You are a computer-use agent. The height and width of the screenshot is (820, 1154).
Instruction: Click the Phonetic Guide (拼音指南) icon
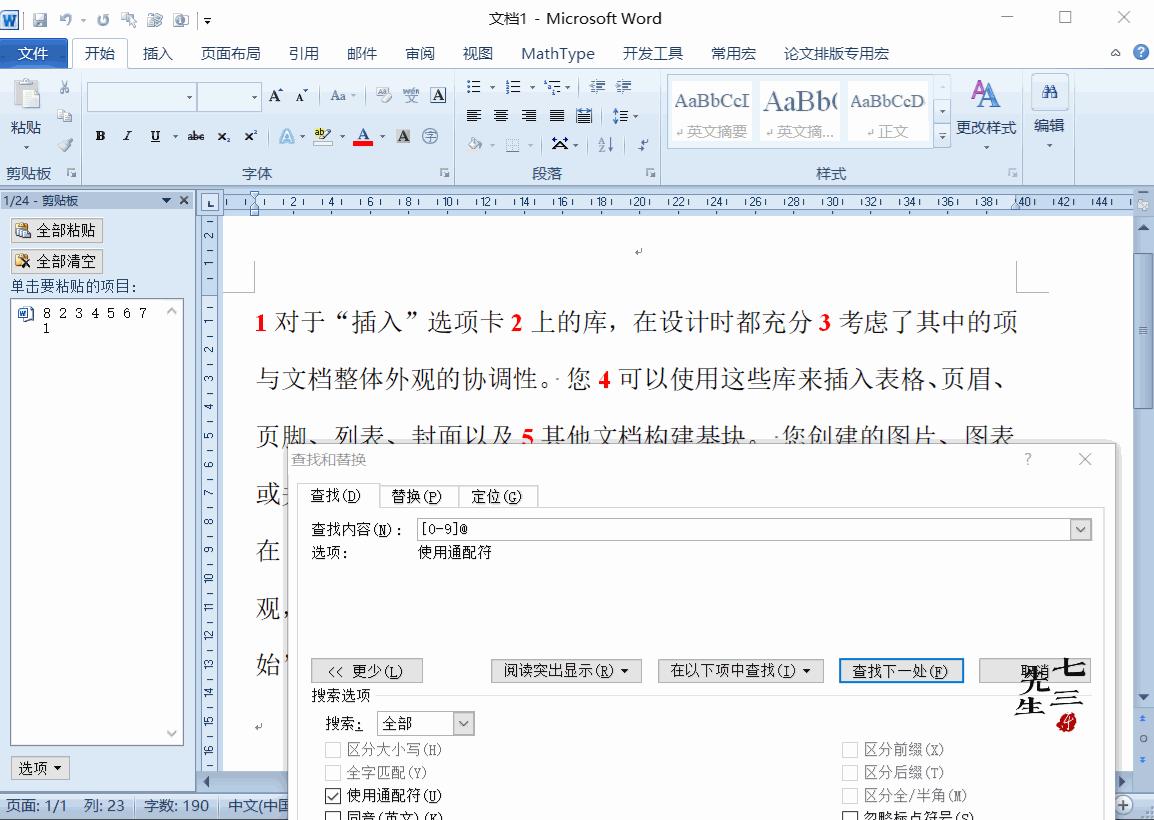(412, 96)
